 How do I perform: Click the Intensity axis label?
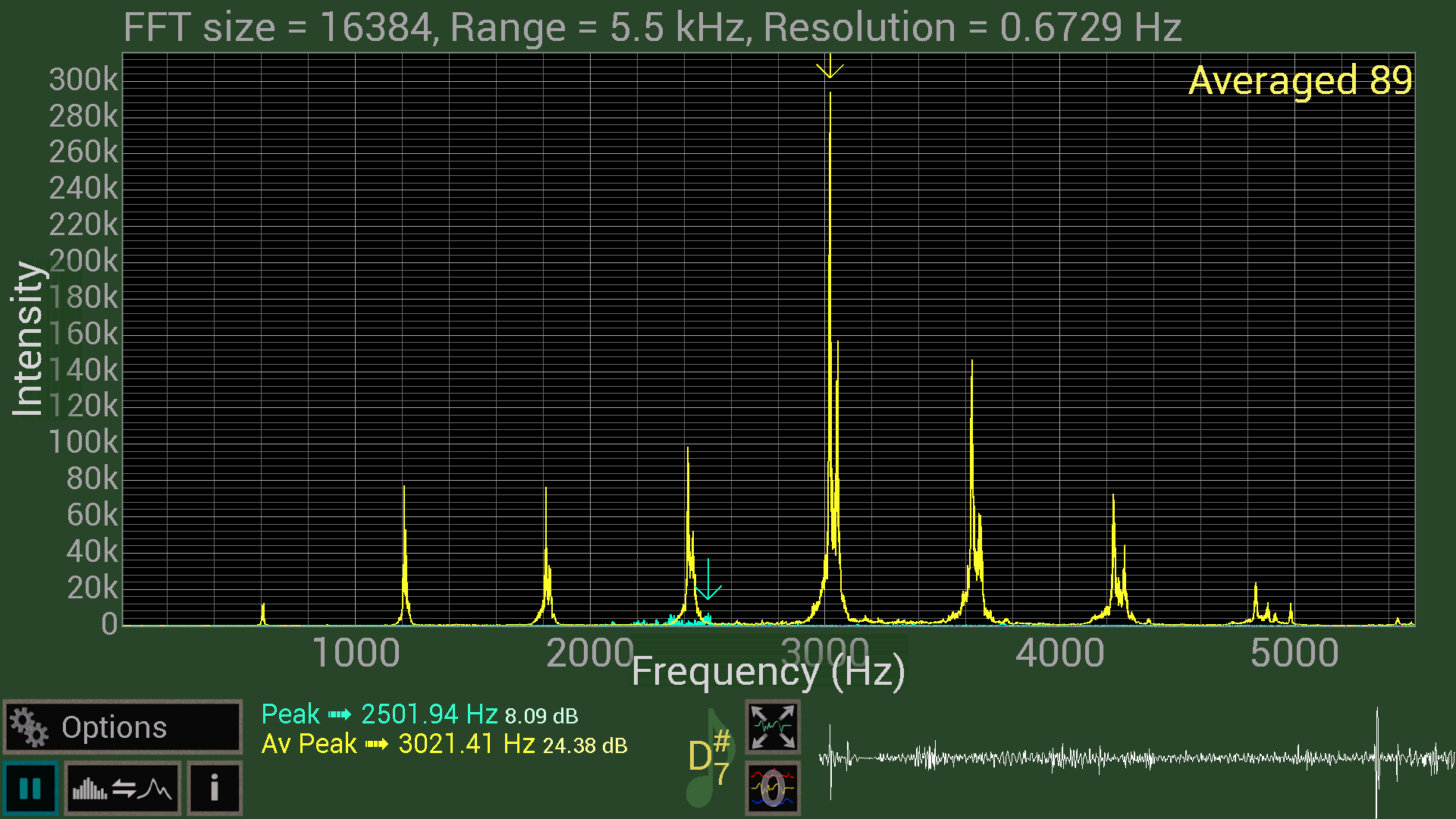click(x=27, y=338)
